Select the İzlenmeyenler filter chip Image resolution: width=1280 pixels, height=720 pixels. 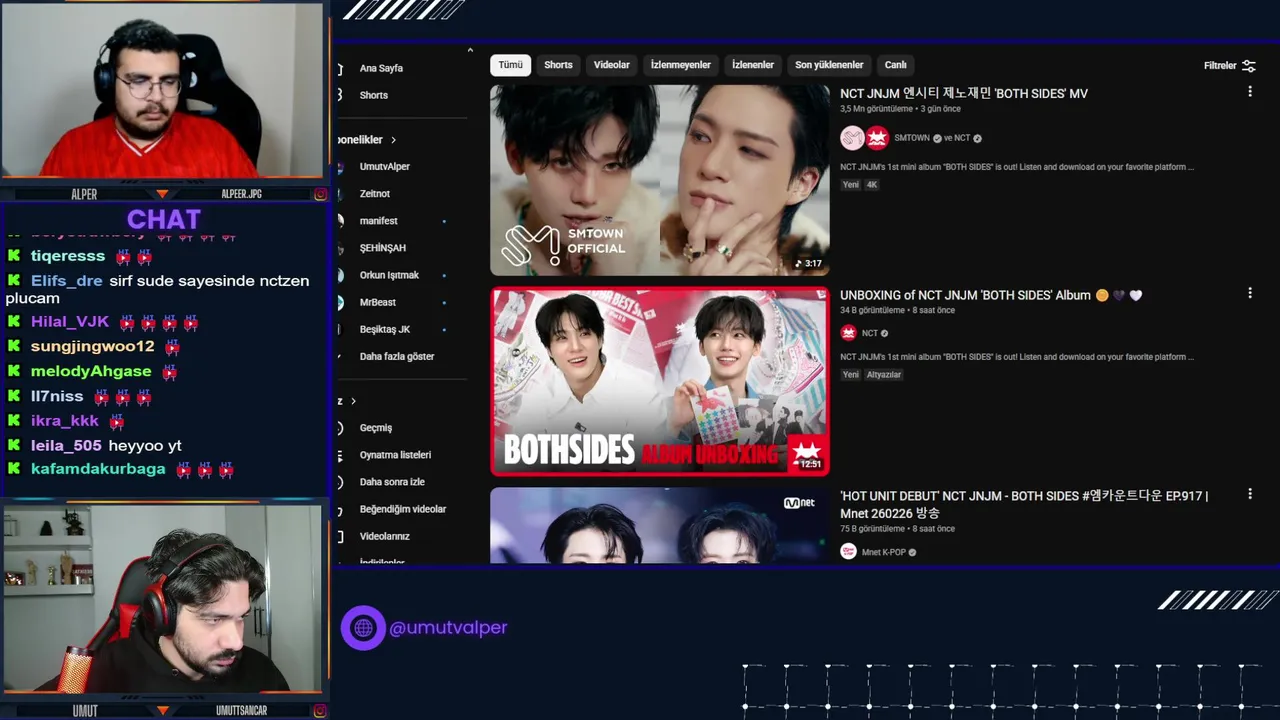coord(681,65)
